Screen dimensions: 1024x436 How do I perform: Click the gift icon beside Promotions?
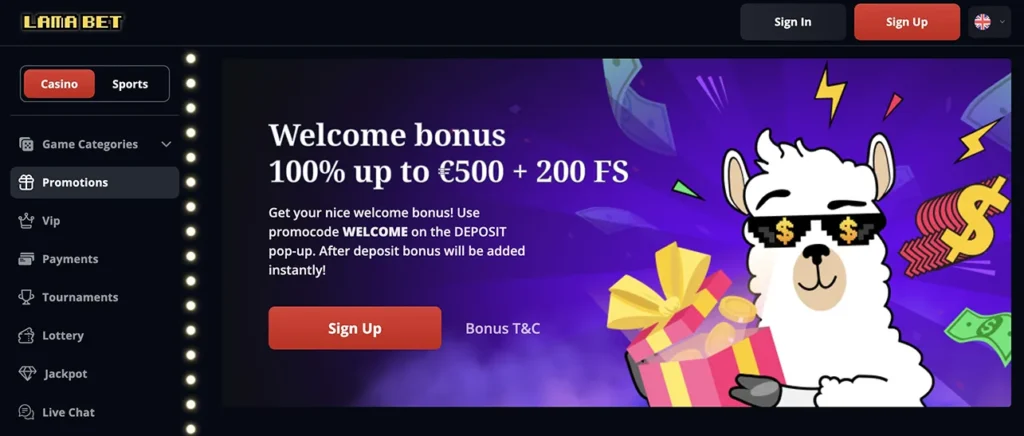click(x=26, y=183)
